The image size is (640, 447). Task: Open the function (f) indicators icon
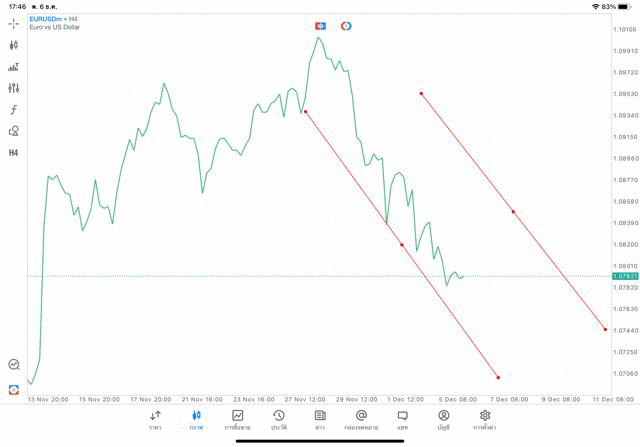pyautogui.click(x=14, y=110)
